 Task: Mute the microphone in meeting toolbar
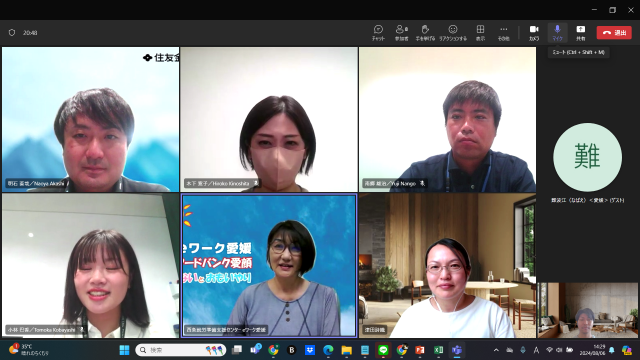click(557, 33)
